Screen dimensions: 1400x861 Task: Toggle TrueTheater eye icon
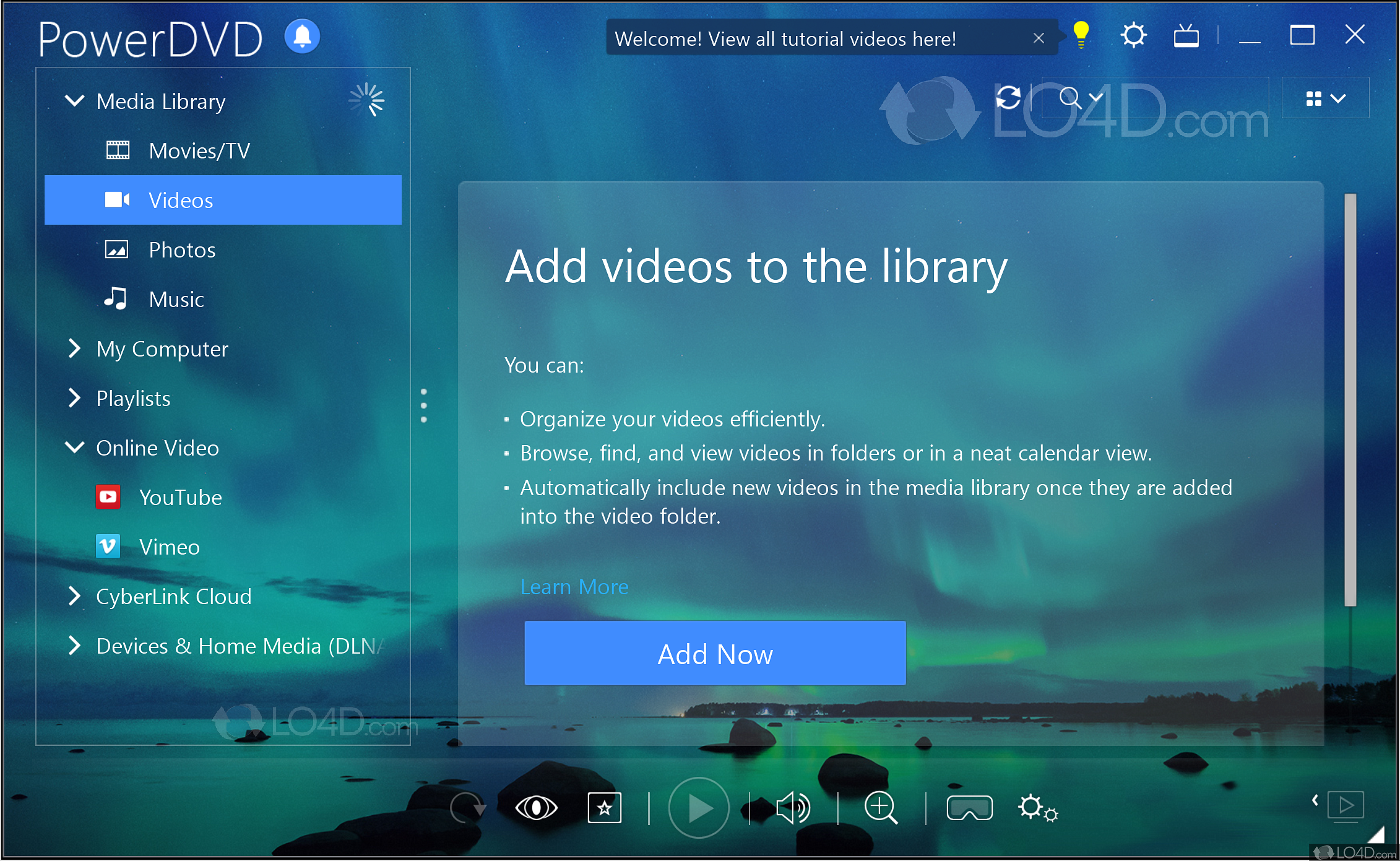pos(537,808)
